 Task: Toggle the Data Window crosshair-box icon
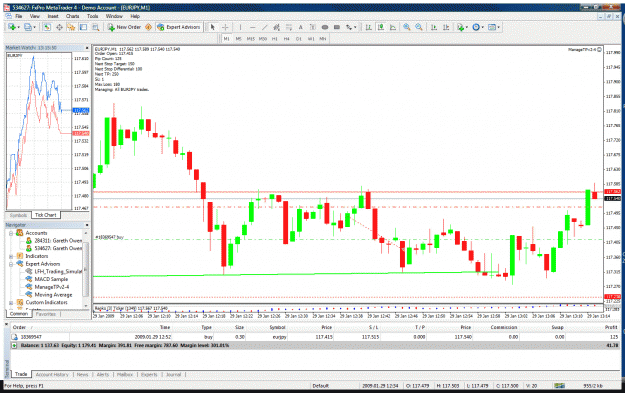(x=59, y=27)
